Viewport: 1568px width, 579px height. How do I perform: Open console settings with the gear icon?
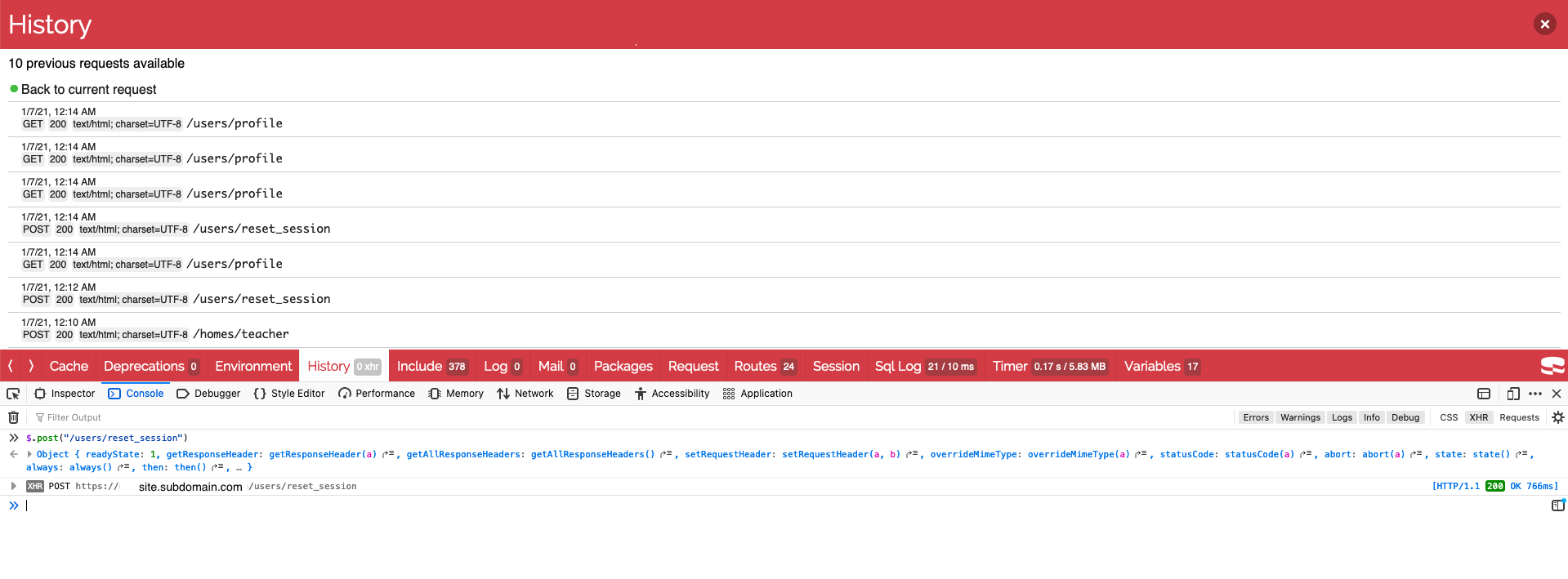pos(1557,417)
